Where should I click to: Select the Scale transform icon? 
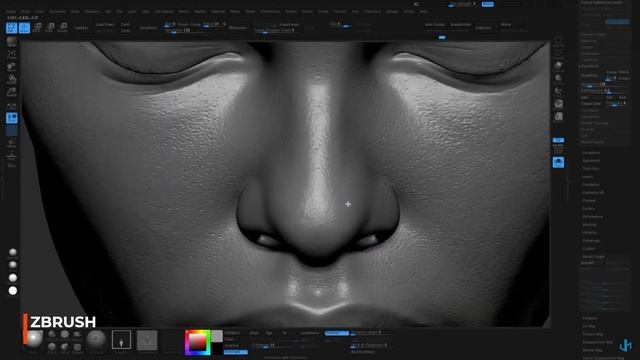click(x=50, y=28)
